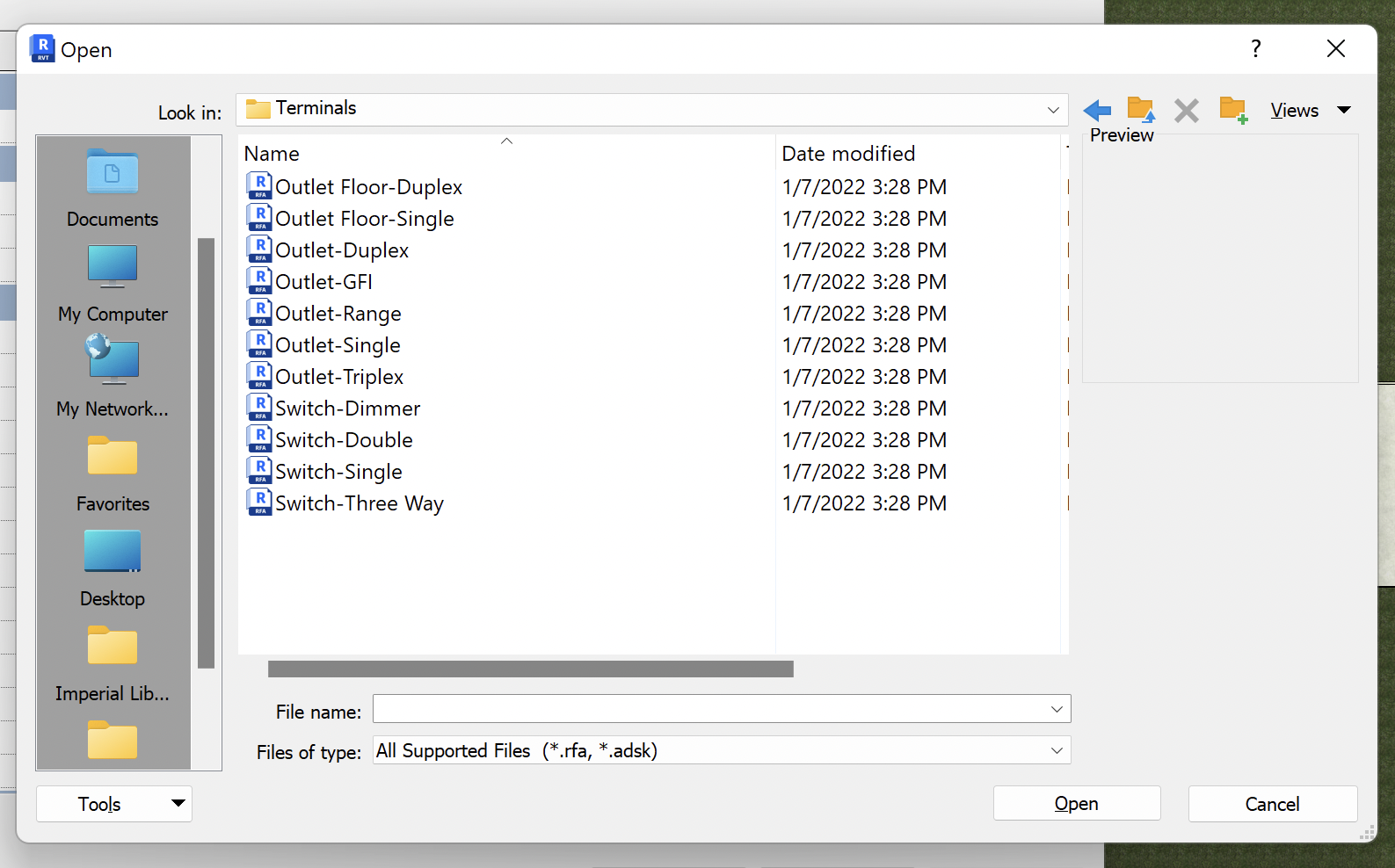Select the file named Outlet-GFI
Image resolution: width=1395 pixels, height=868 pixels.
[323, 282]
